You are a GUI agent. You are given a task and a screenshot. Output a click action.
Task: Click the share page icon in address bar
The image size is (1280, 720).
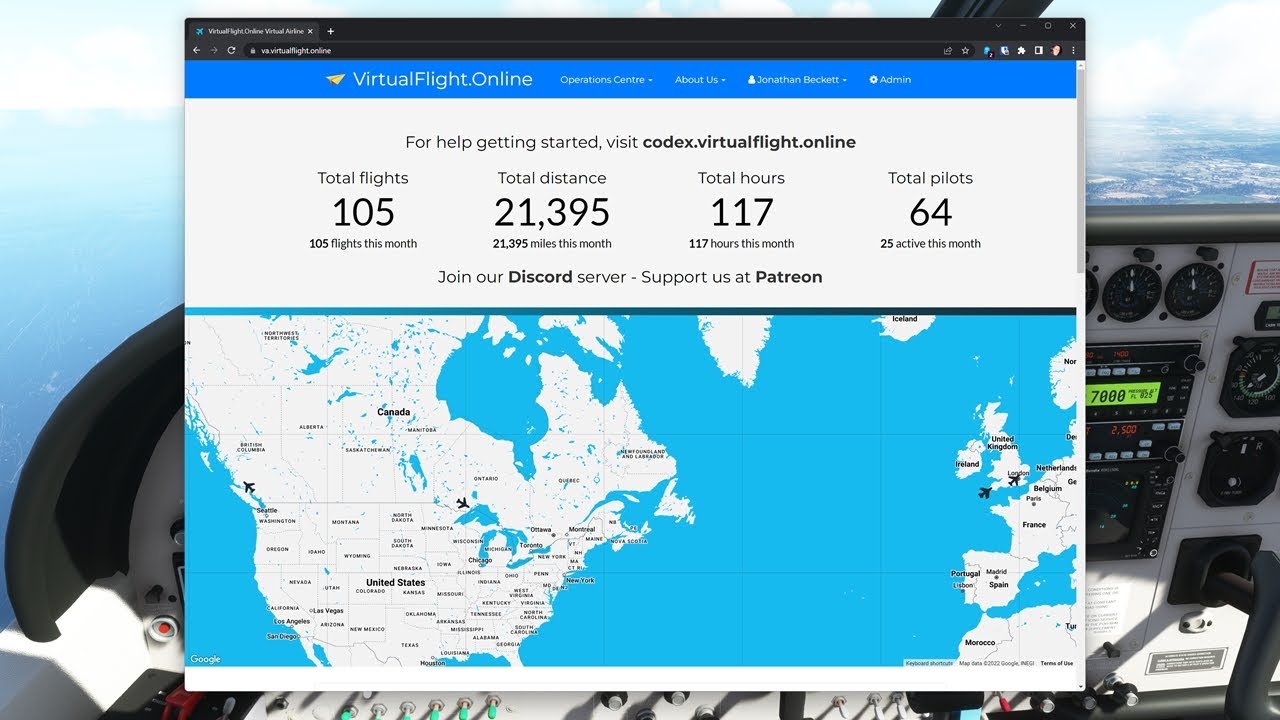click(x=948, y=50)
